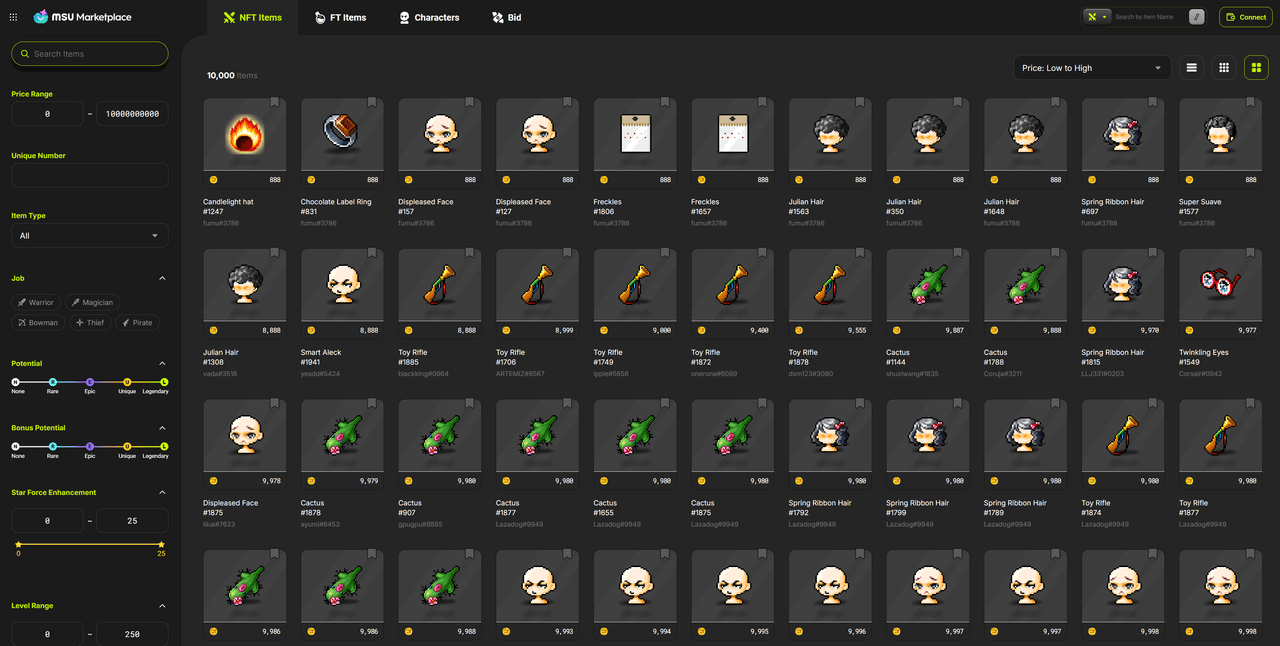Click the Star Force slider minimum star handle
This screenshot has height=646, width=1280.
[x=18, y=544]
